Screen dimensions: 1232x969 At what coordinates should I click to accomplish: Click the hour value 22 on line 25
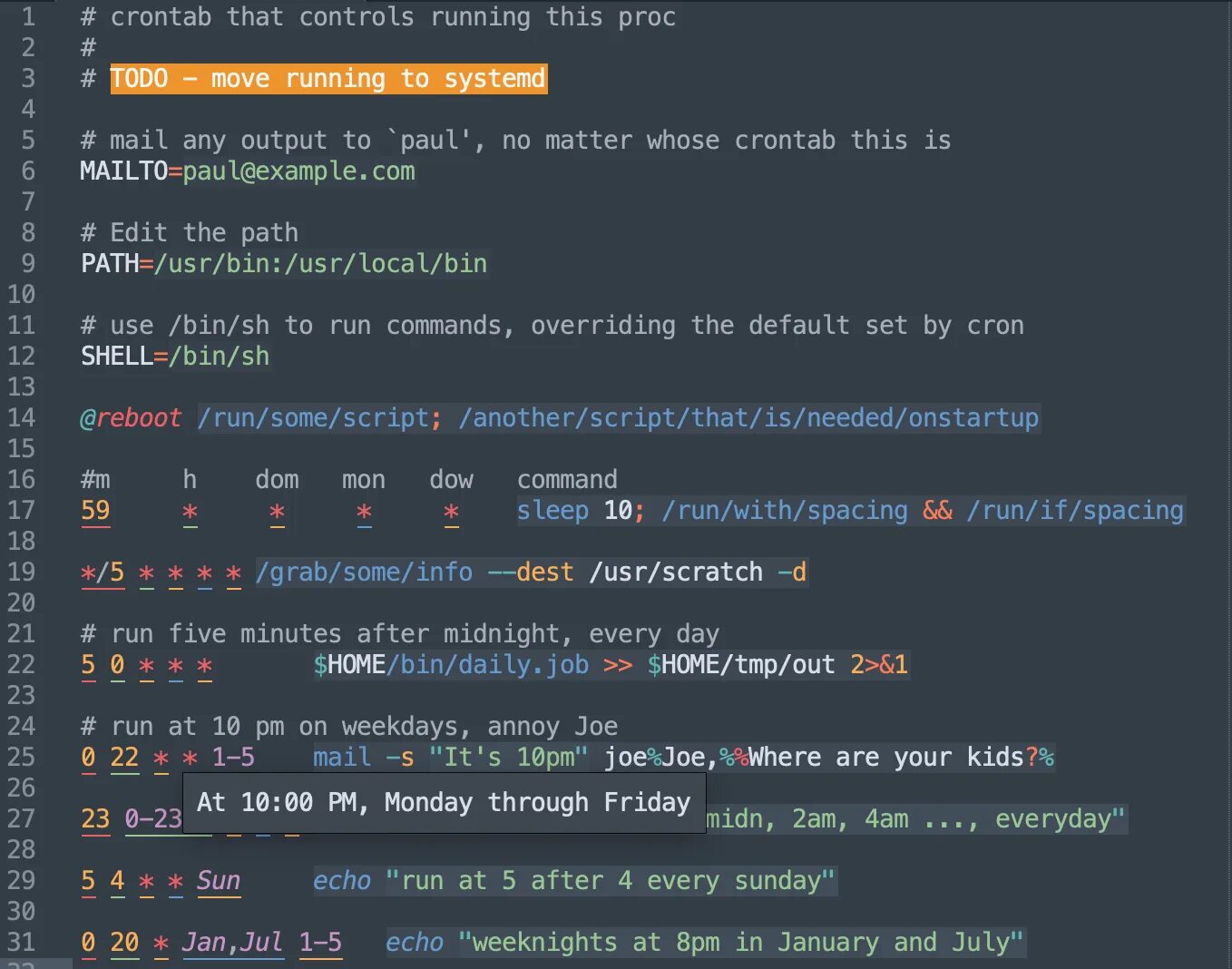point(124,758)
